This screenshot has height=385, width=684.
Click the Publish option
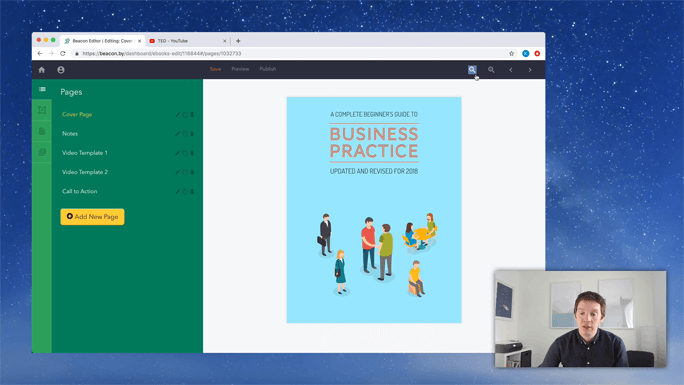coord(267,69)
